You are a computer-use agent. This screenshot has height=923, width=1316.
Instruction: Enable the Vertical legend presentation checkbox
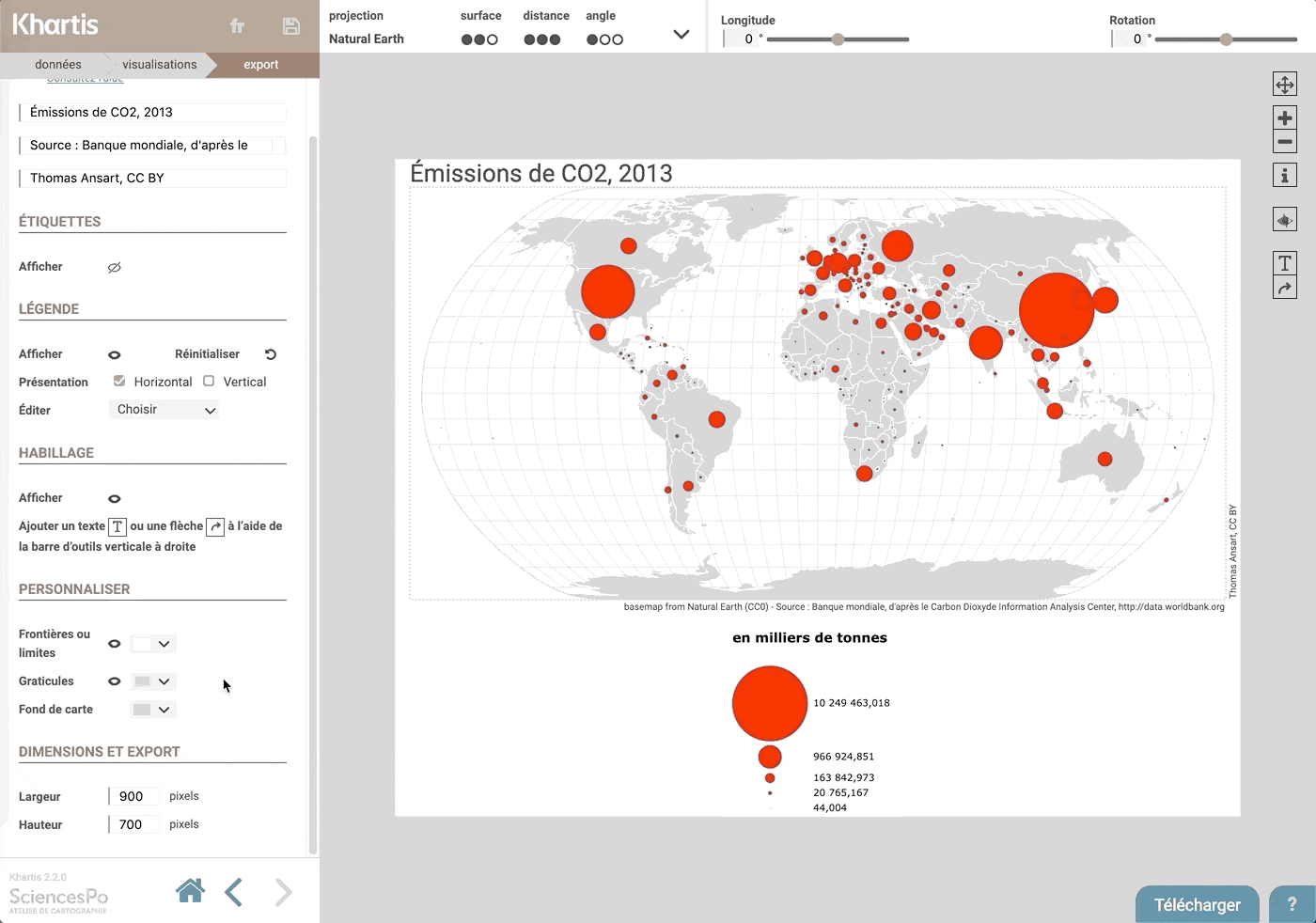(209, 382)
